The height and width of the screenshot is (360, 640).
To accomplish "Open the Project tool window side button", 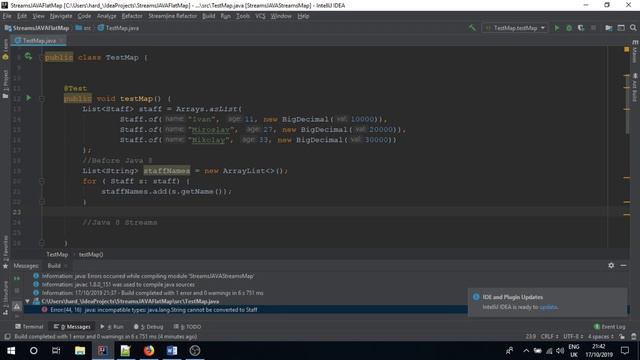I will 5,84.
